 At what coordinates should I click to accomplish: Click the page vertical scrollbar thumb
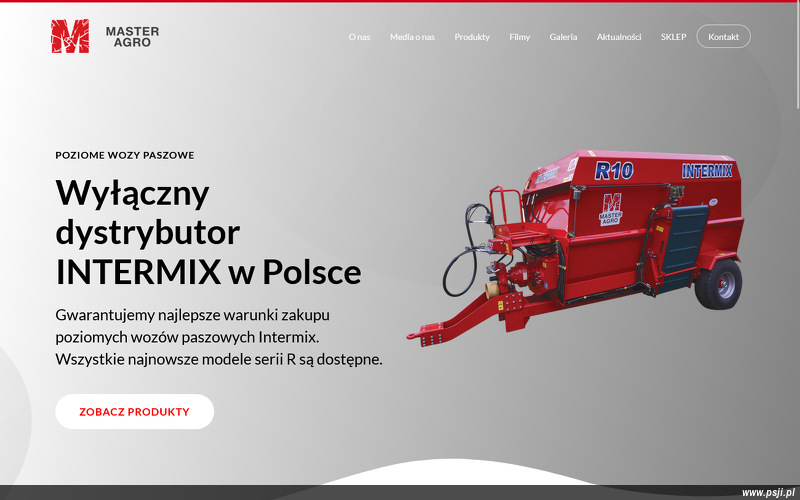pos(798,55)
